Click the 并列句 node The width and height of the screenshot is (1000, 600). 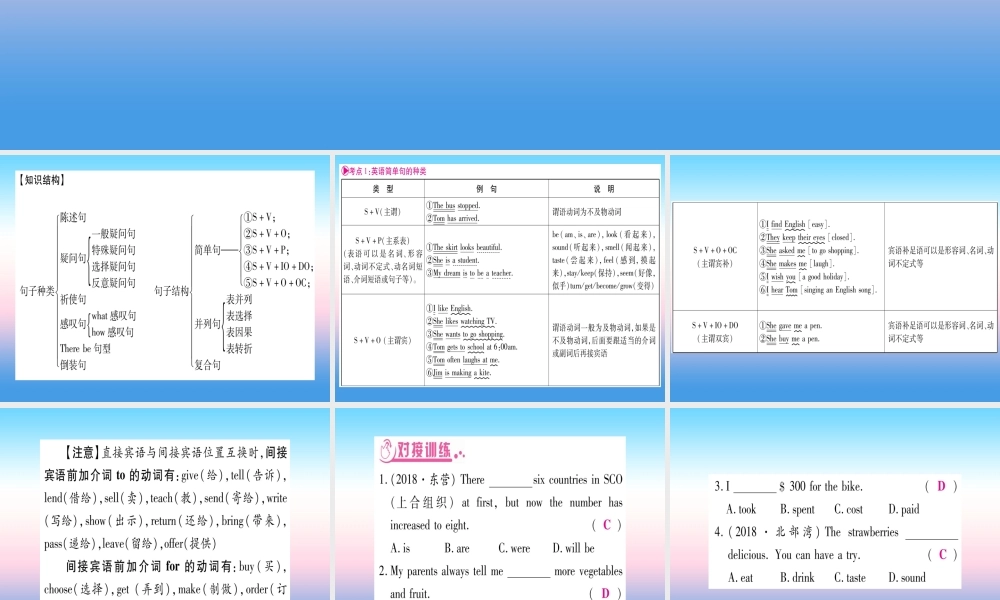pos(207,324)
